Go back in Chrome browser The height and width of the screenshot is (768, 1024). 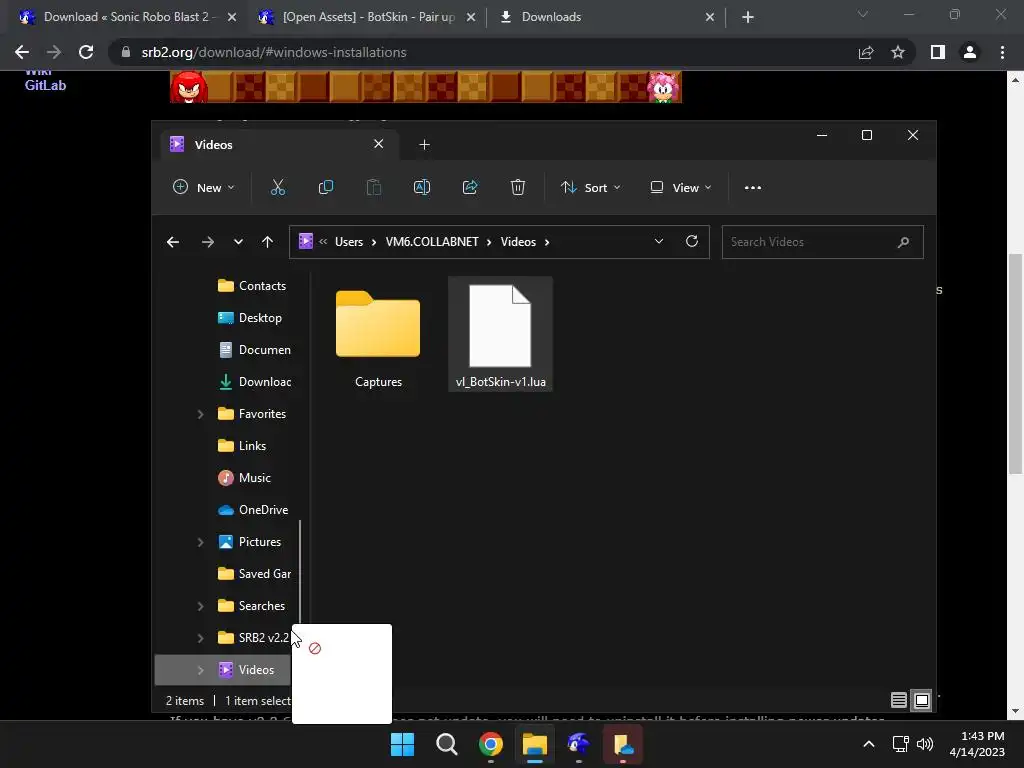(22, 52)
